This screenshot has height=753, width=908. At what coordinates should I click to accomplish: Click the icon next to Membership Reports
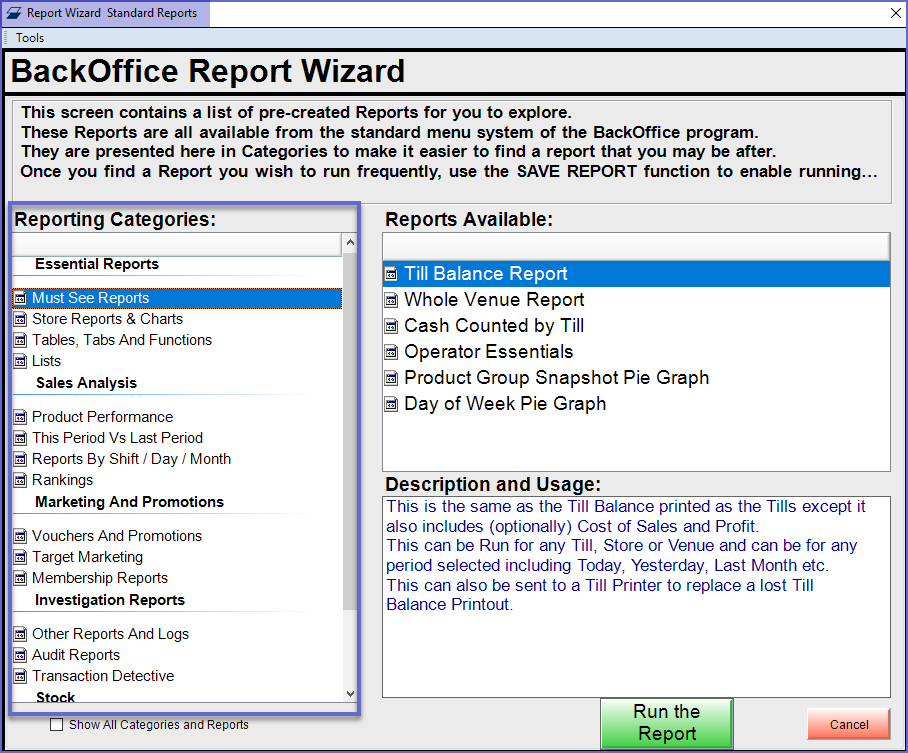coord(20,578)
